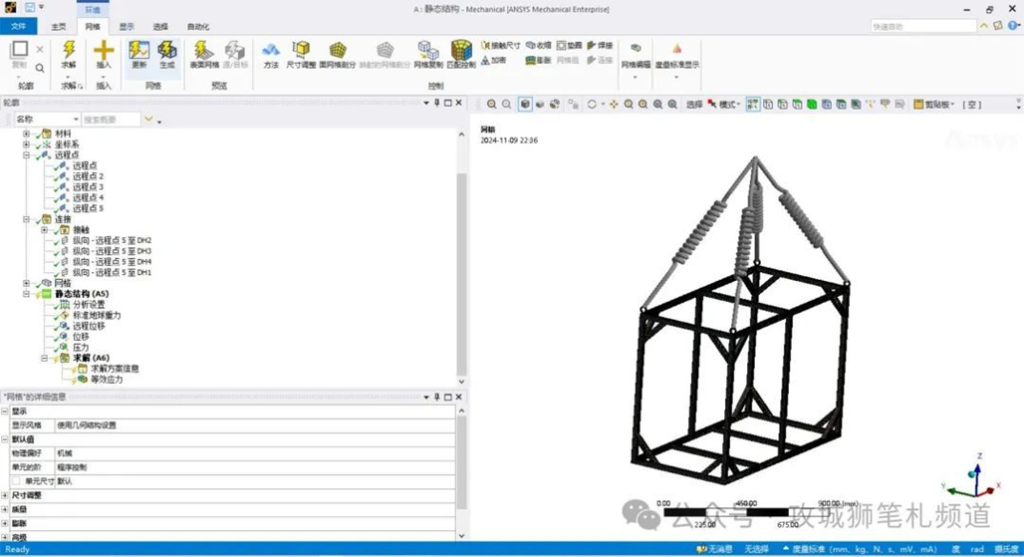Click the 无消息 status bar indicator
This screenshot has width=1024, height=557.
(716, 549)
